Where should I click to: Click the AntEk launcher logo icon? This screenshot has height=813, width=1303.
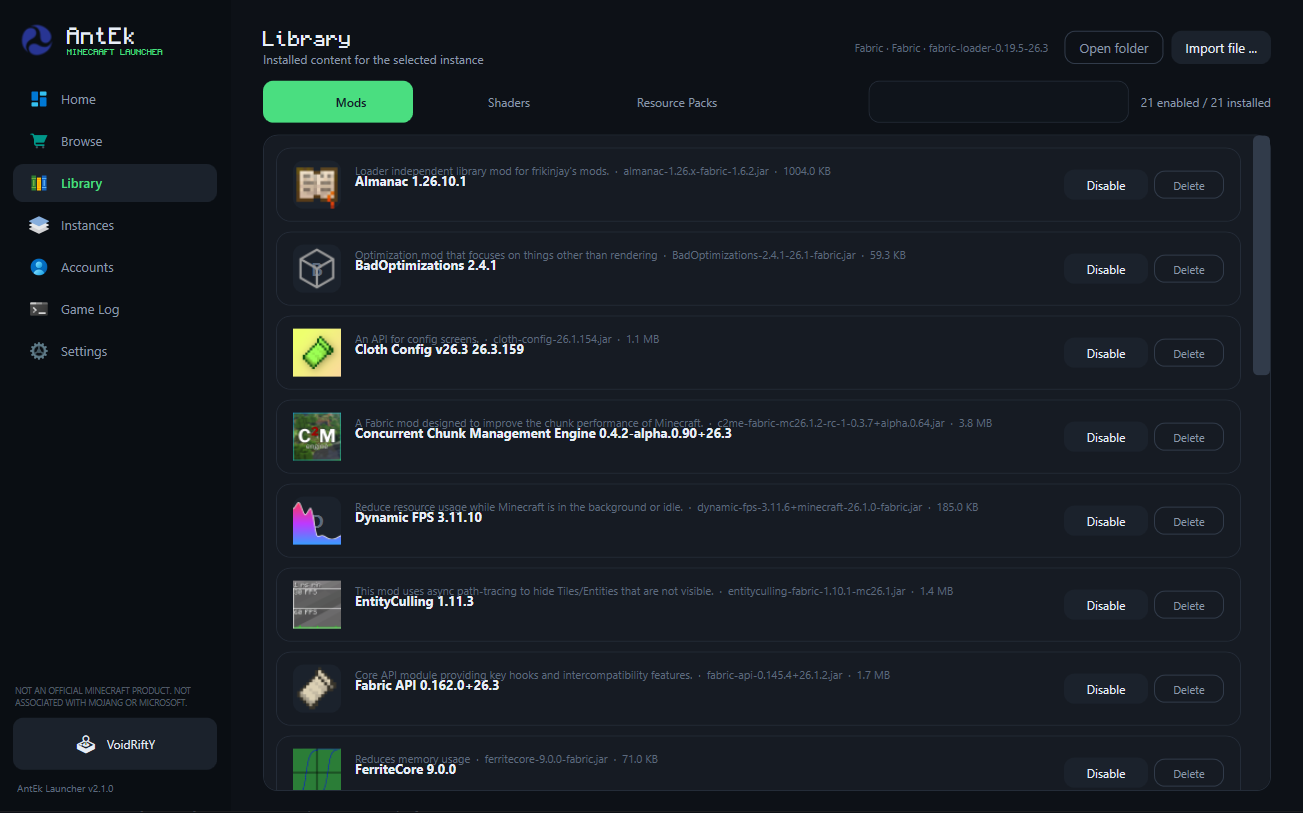(x=37, y=41)
